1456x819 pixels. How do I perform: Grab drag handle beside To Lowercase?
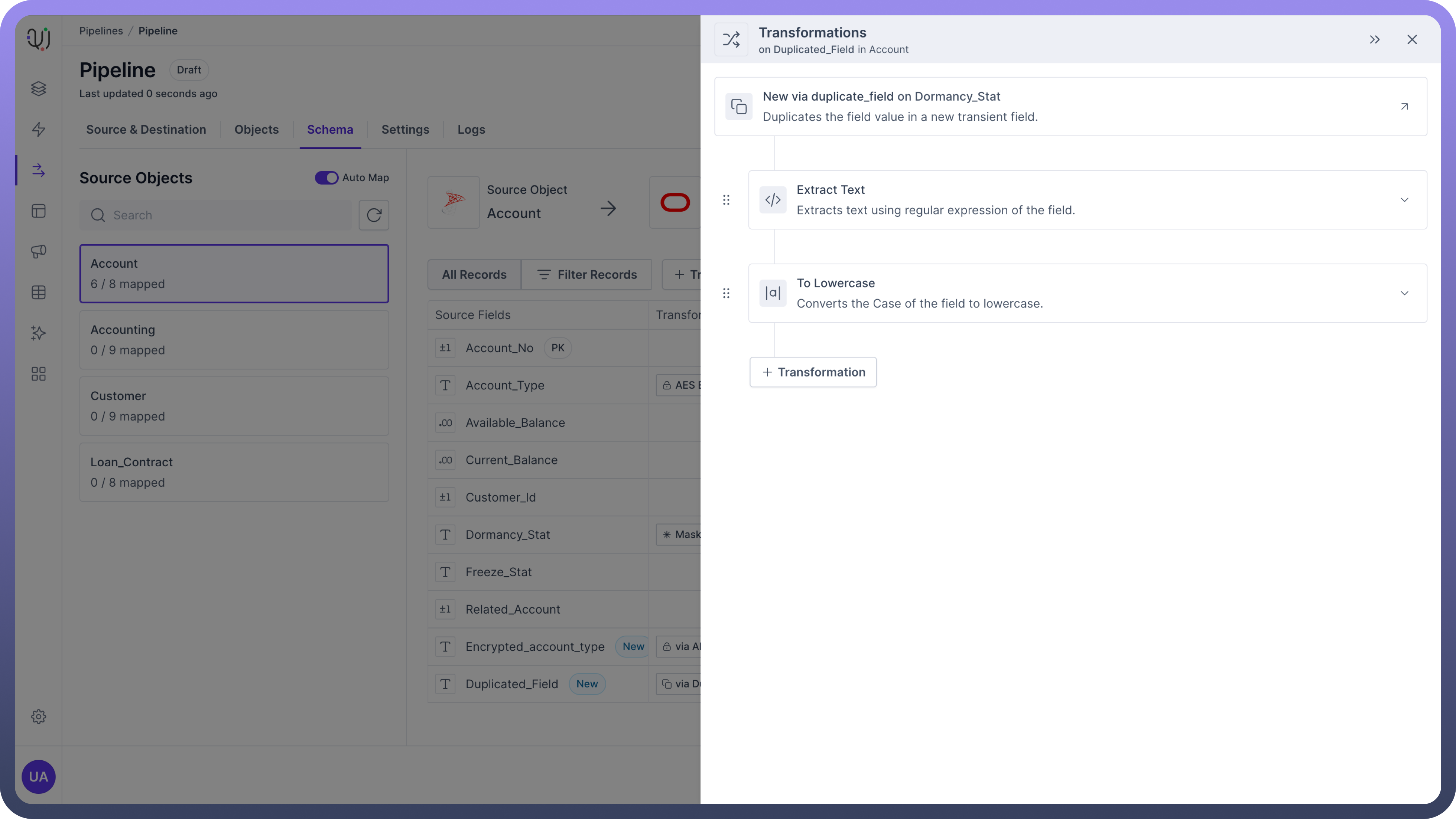(x=726, y=293)
